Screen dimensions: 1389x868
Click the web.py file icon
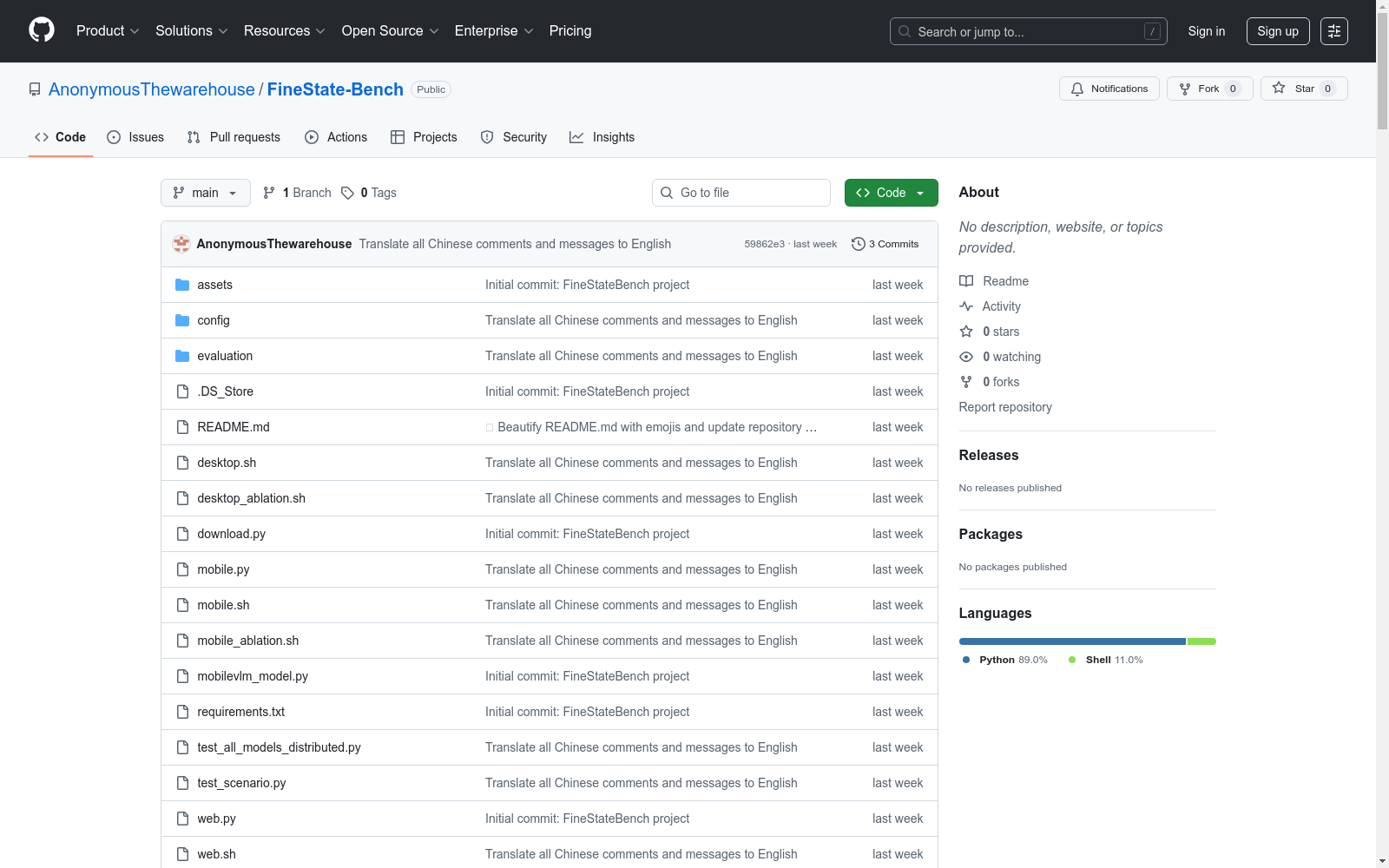coord(182,819)
